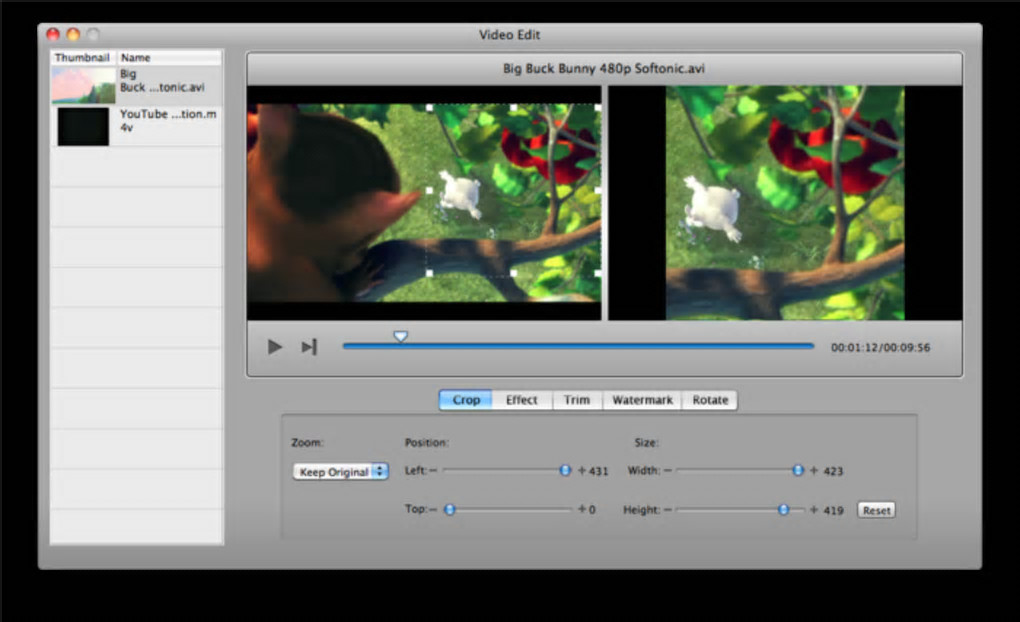Decrease Left position with minus button
This screenshot has width=1020, height=622.
433,470
